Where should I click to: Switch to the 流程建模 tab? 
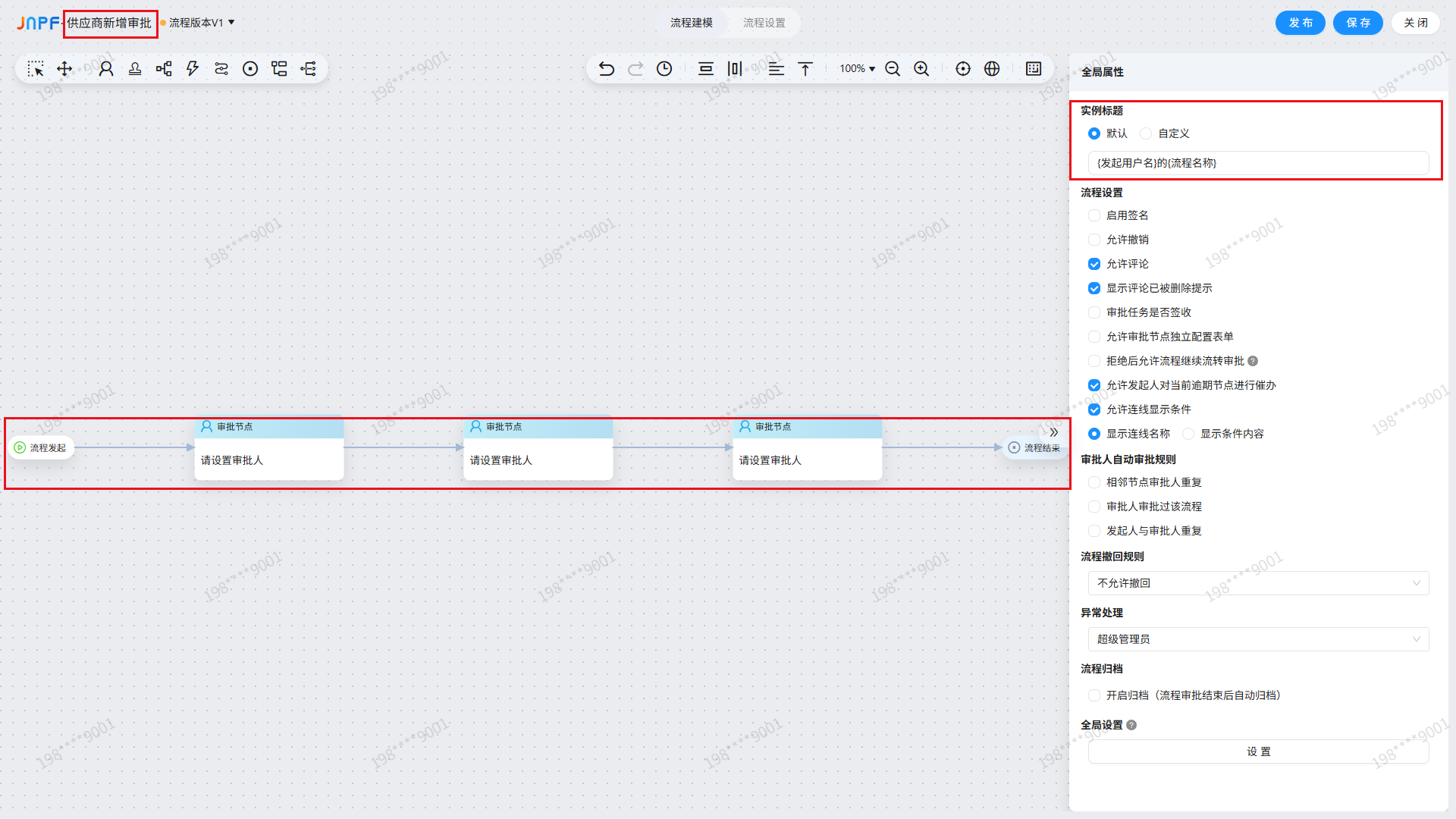point(692,23)
